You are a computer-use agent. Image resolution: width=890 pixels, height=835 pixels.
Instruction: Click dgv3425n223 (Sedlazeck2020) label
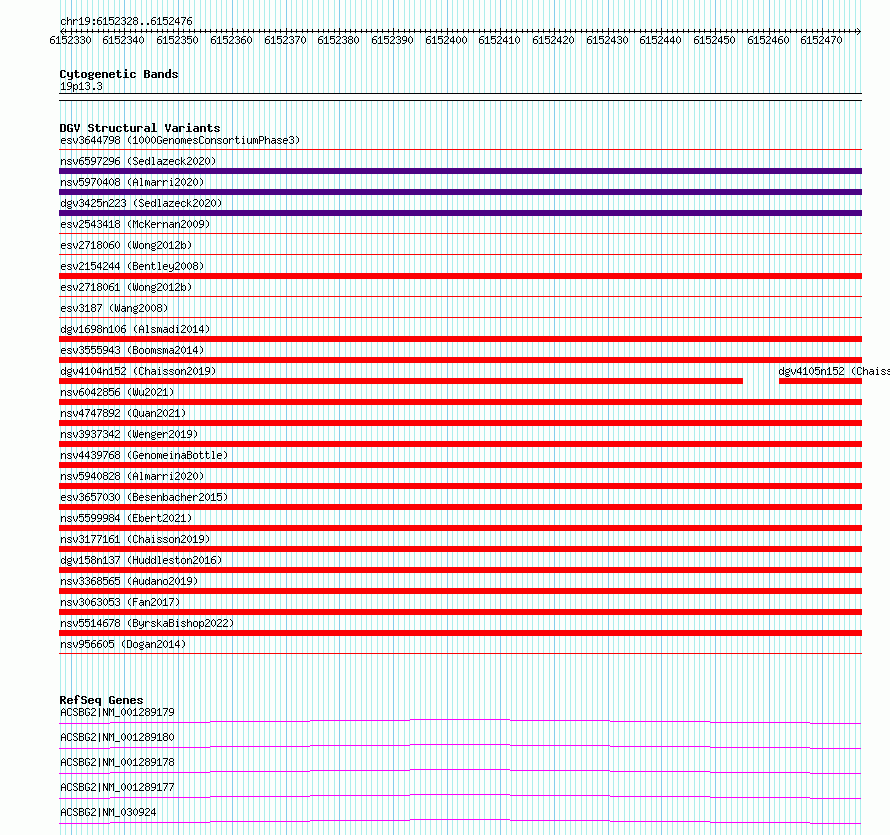141,203
